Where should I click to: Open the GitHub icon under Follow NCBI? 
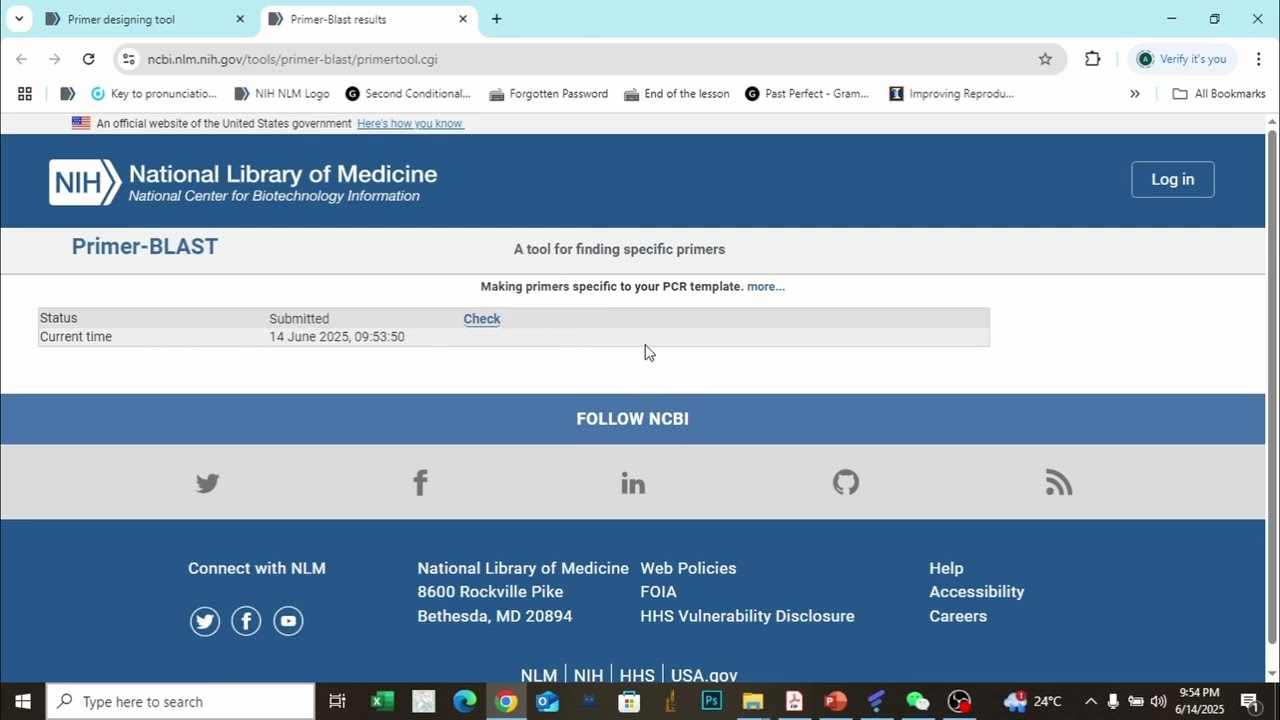pos(846,483)
